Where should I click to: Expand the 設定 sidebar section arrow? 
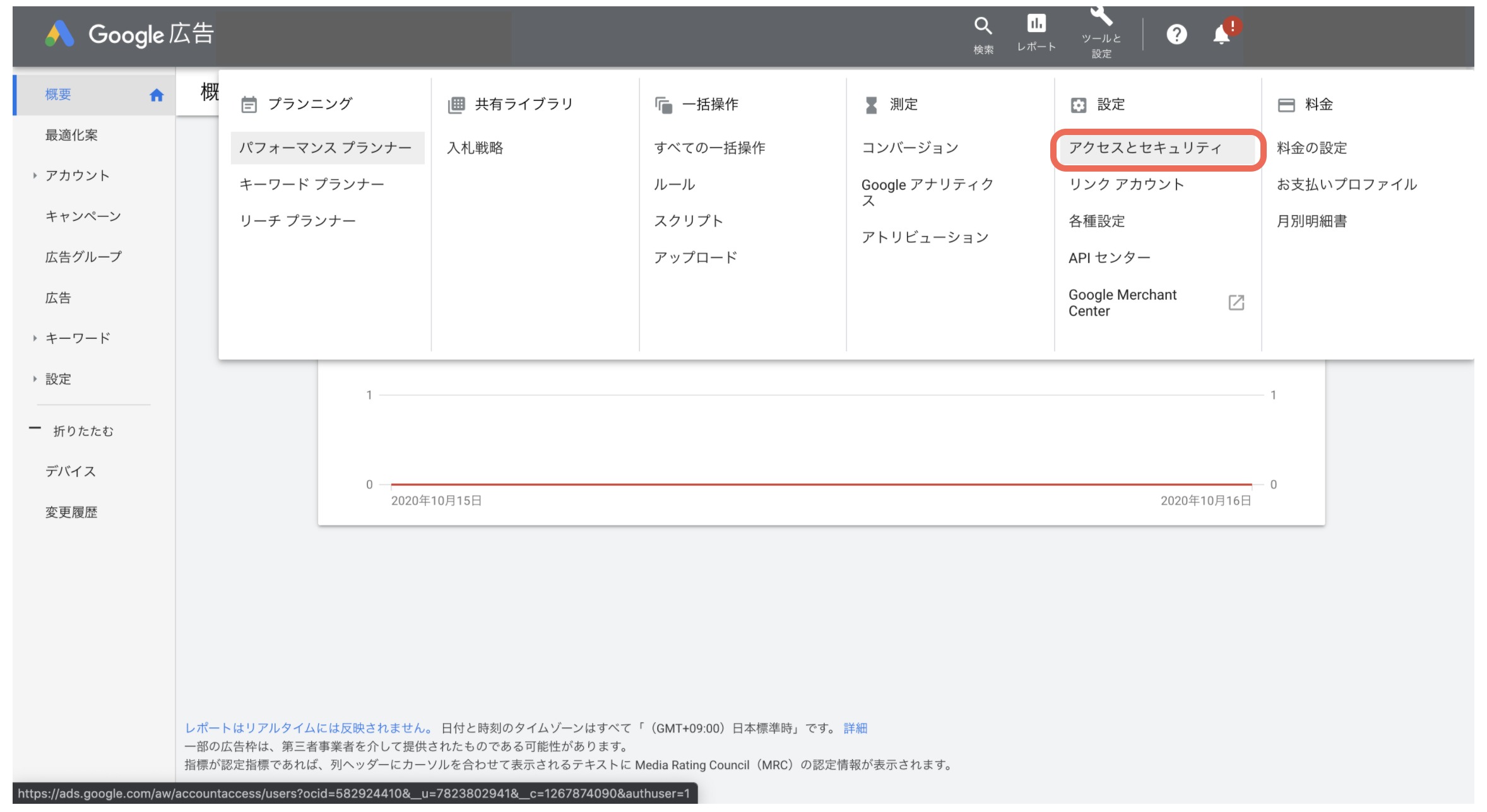click(x=35, y=379)
